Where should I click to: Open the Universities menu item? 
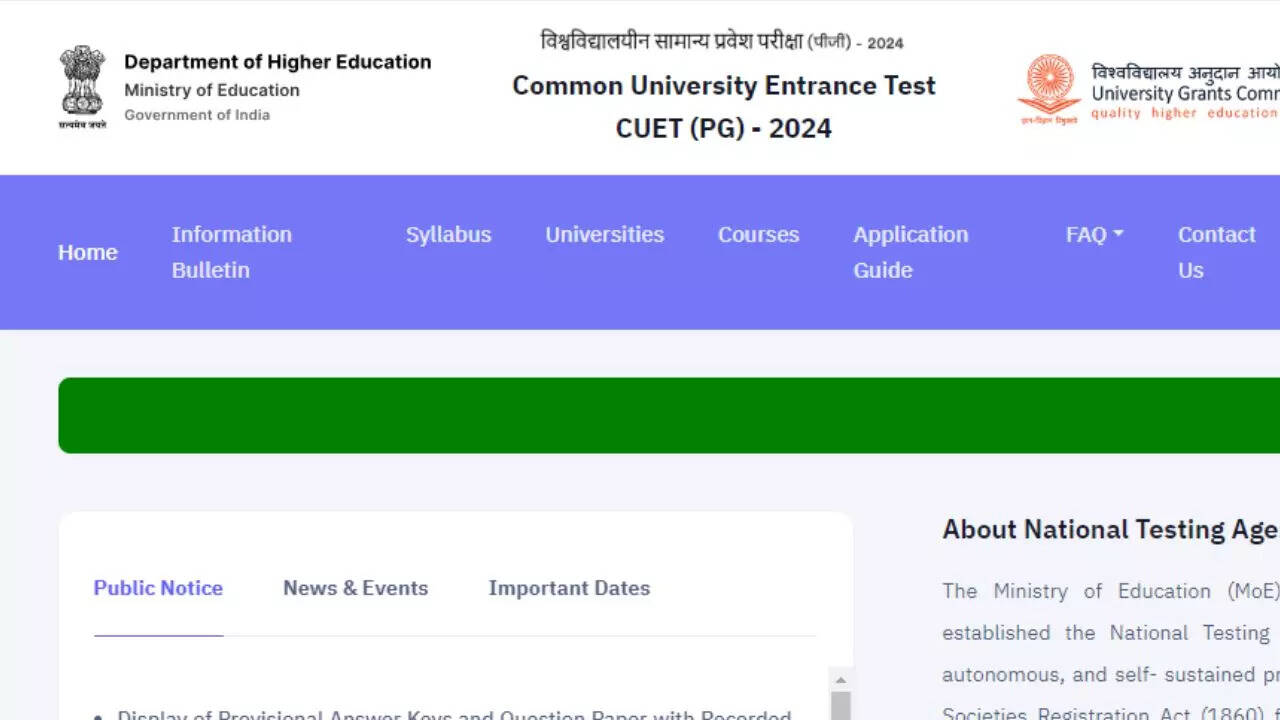(x=604, y=235)
